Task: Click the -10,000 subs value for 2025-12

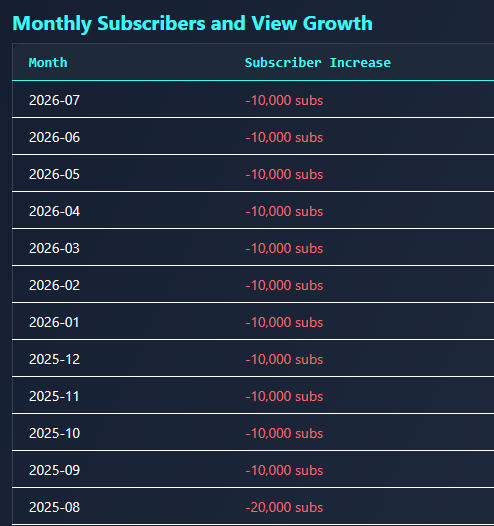Action: coord(284,359)
